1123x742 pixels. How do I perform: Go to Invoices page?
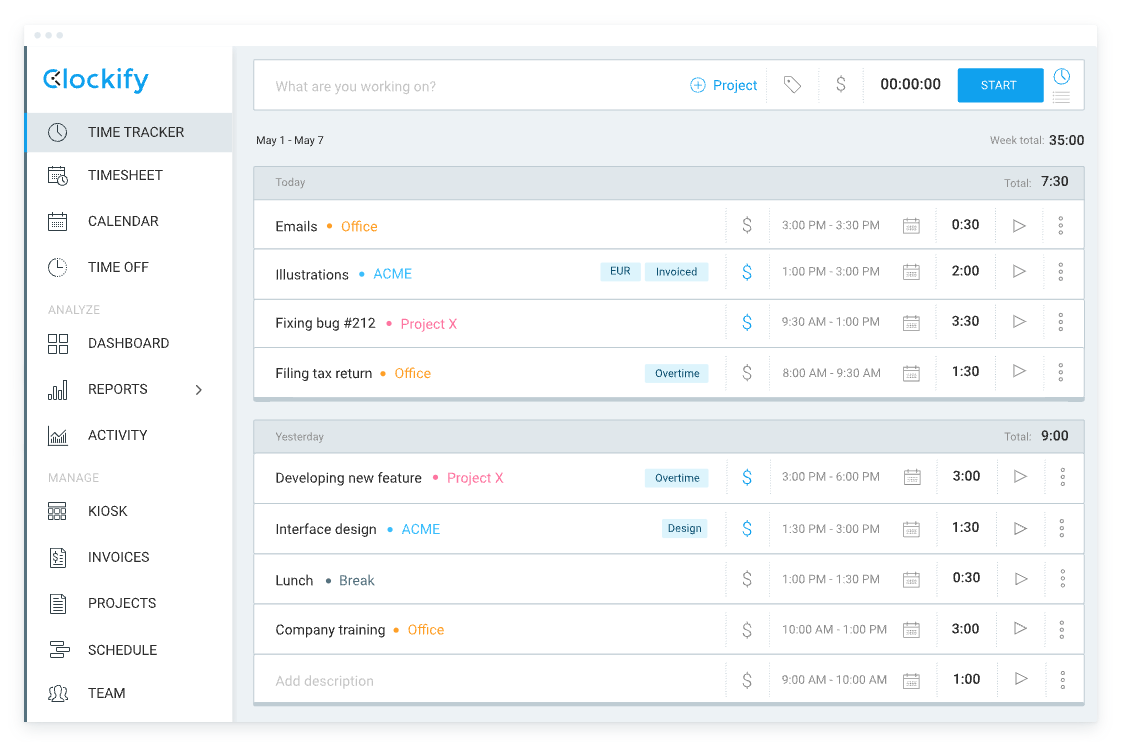118,558
